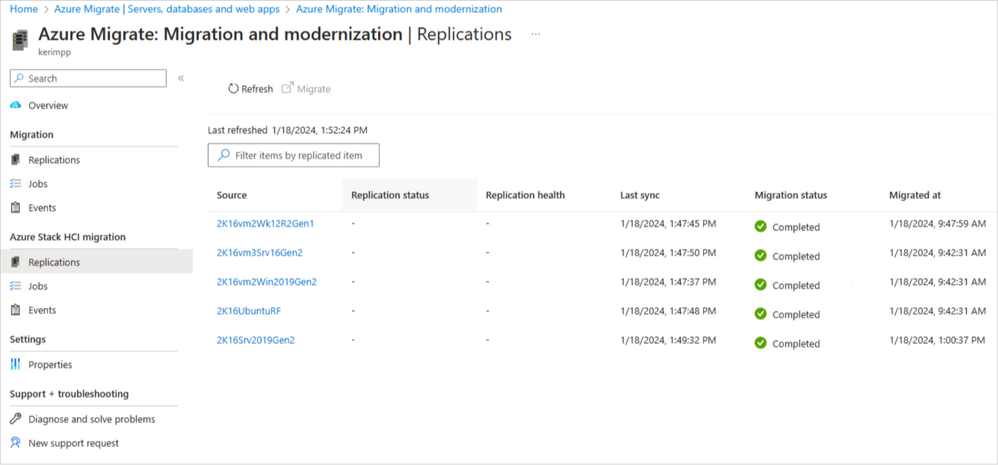Screen dimensions: 998x465
Task: Click the New support request person icon
Action: [16, 443]
